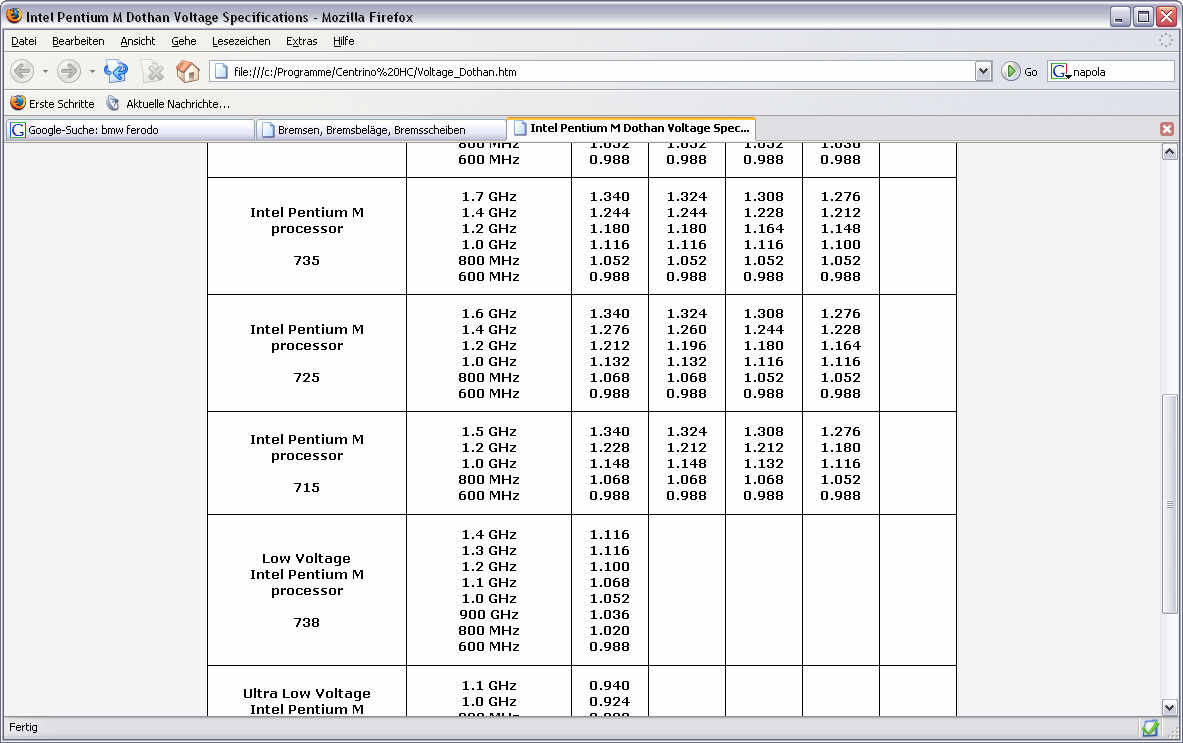
Task: Go back with the Back arrow button
Action: coord(23,72)
